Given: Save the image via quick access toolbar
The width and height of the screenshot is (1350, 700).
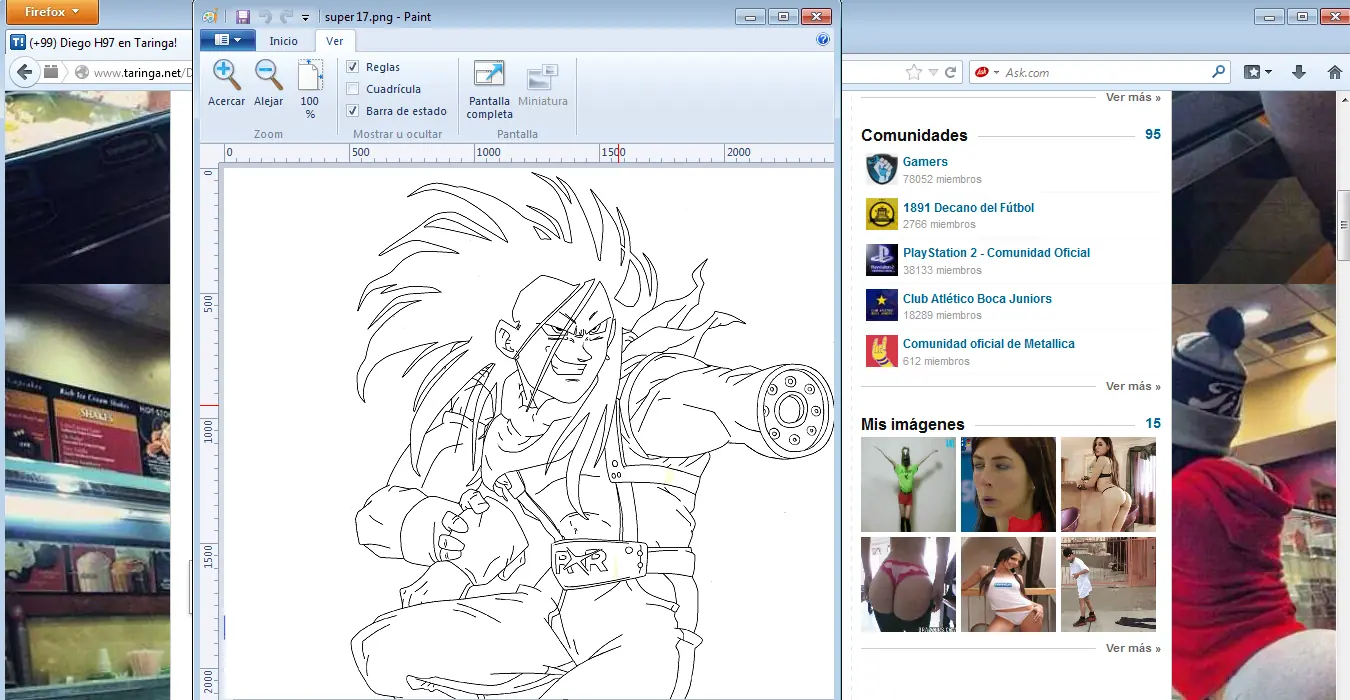Looking at the screenshot, I should (x=242, y=16).
